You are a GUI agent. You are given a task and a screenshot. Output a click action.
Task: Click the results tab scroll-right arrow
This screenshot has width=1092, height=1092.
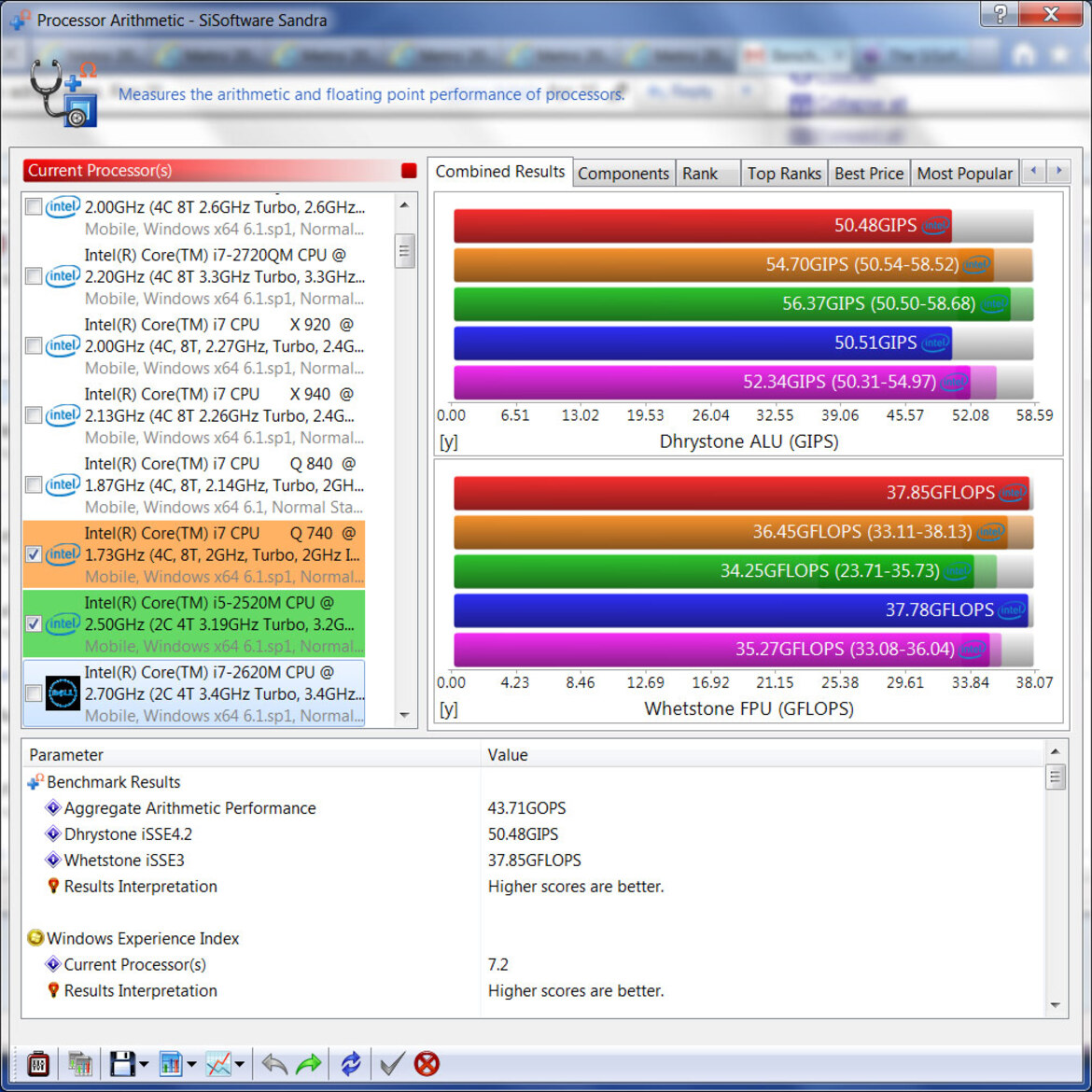tap(1058, 171)
